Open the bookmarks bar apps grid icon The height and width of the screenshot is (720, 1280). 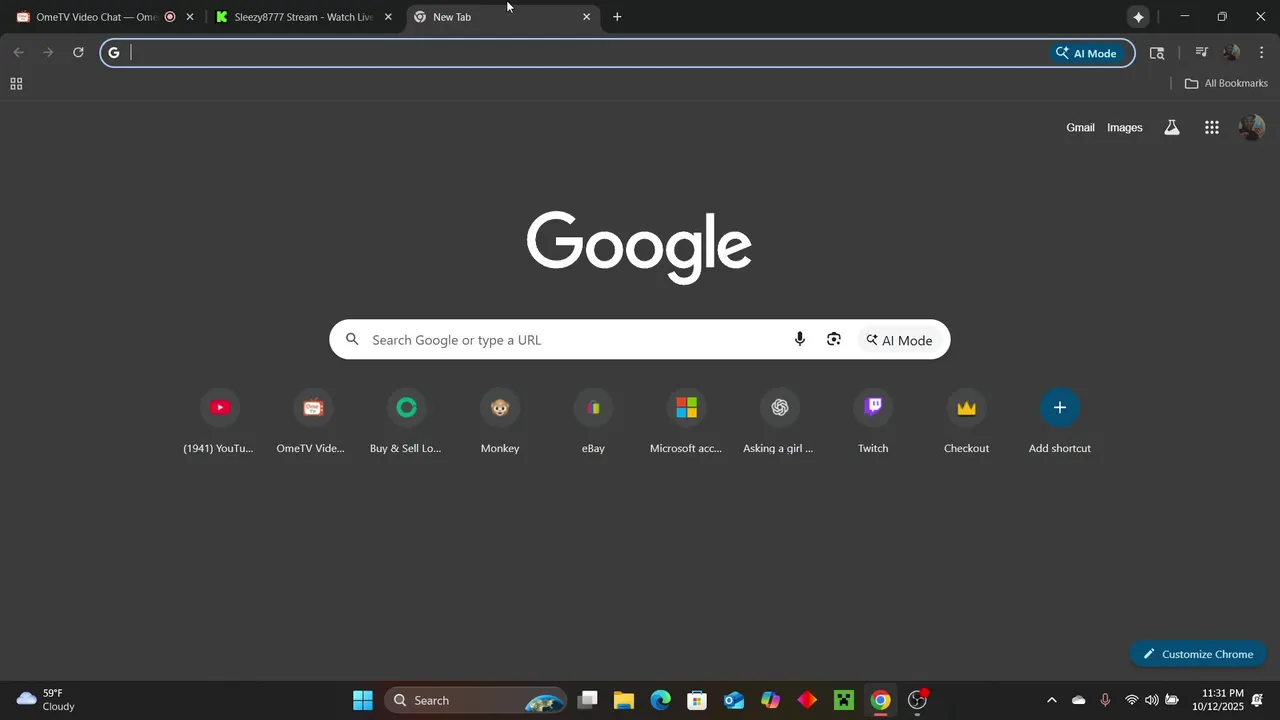point(16,84)
